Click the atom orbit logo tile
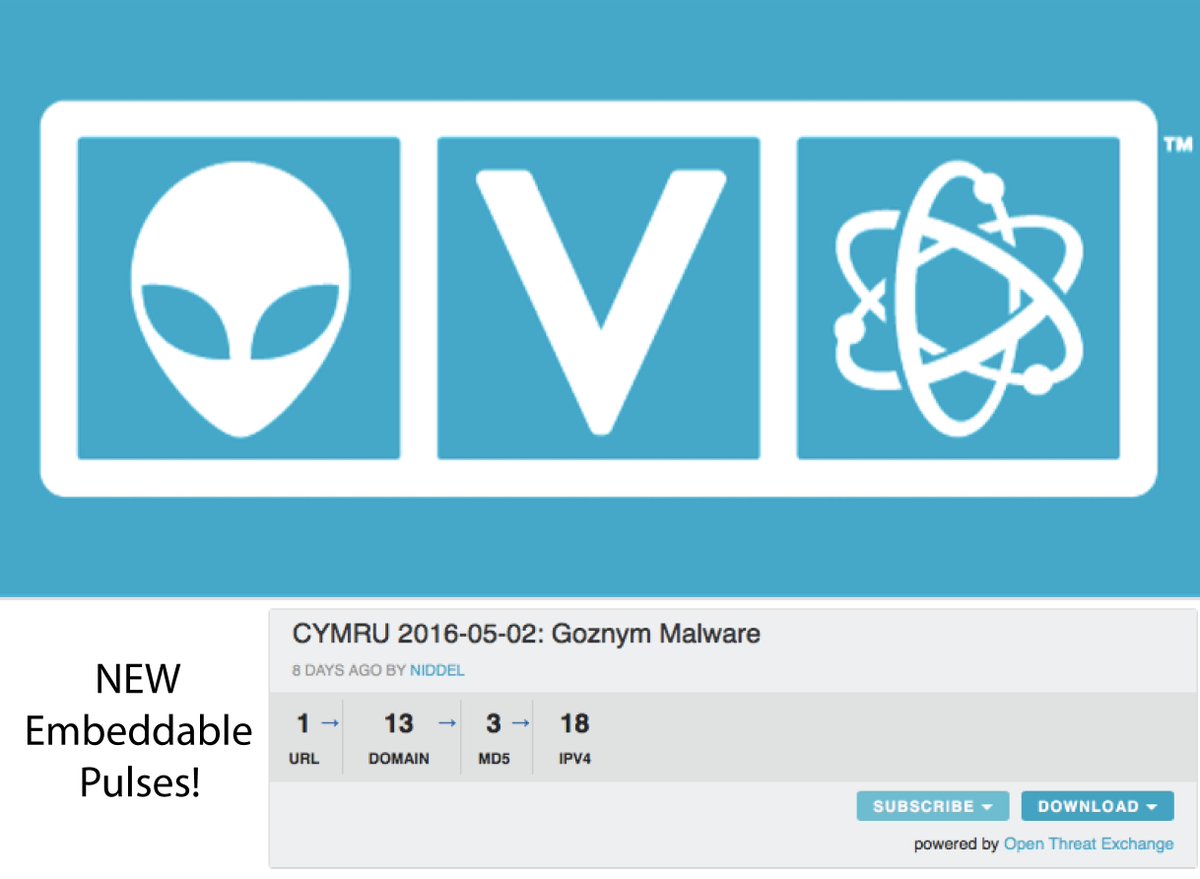Viewport: 1200px width, 879px height. (x=958, y=298)
